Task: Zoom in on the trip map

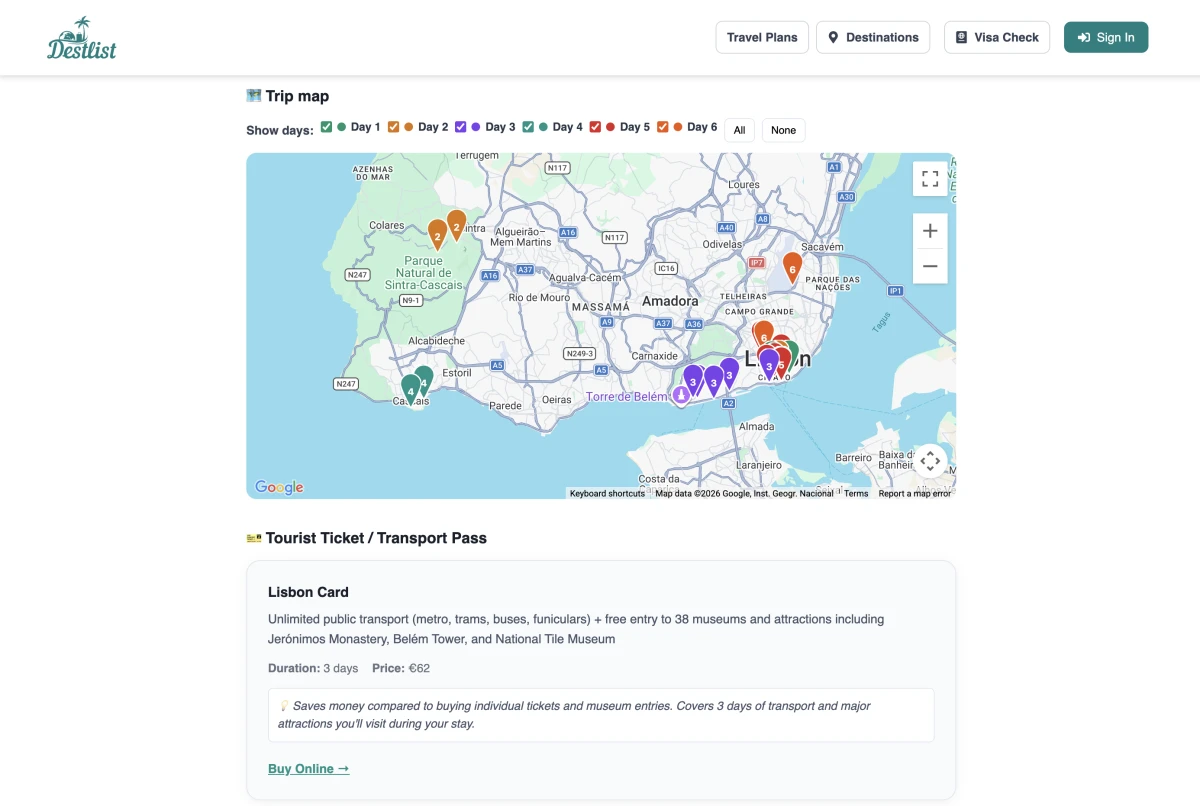Action: 930,231
